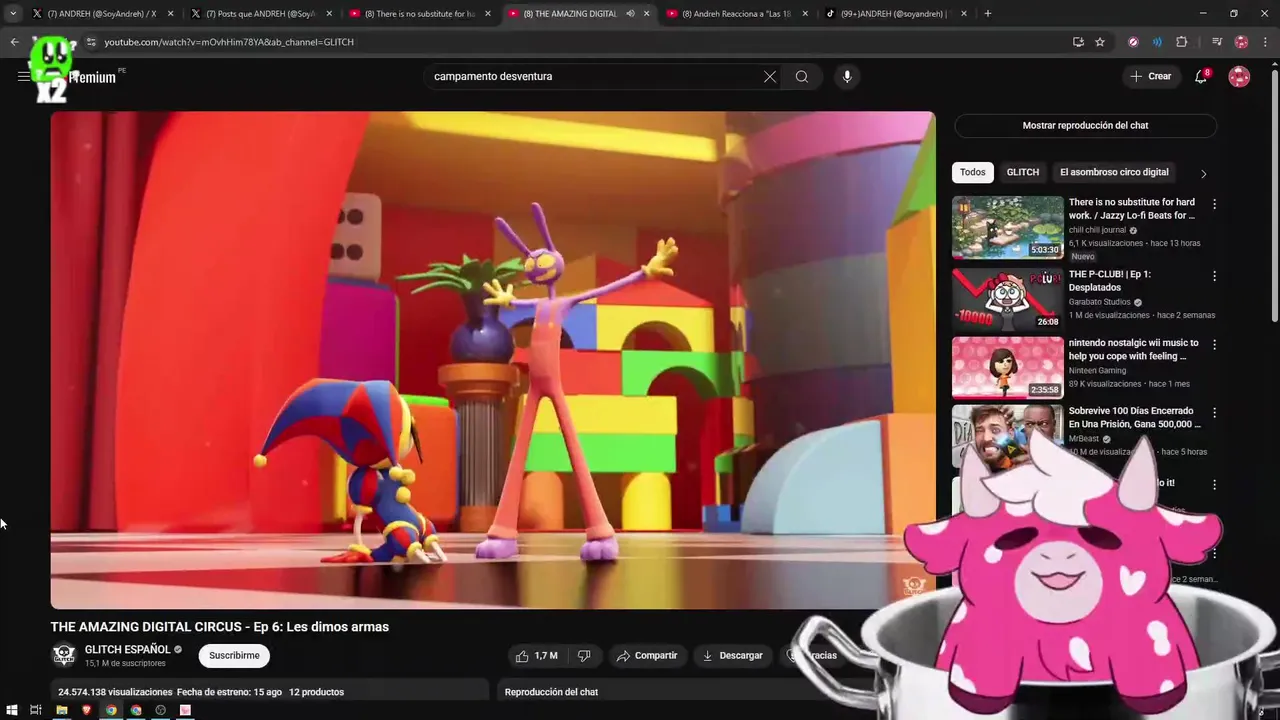Open File Explorer from the taskbar
1280x720 pixels.
[x=62, y=710]
